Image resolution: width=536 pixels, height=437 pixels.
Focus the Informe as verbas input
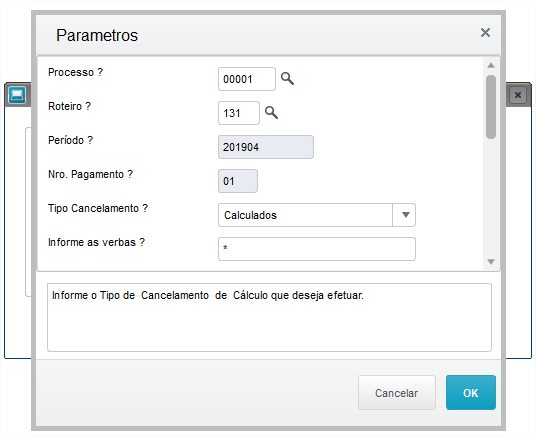[317, 249]
